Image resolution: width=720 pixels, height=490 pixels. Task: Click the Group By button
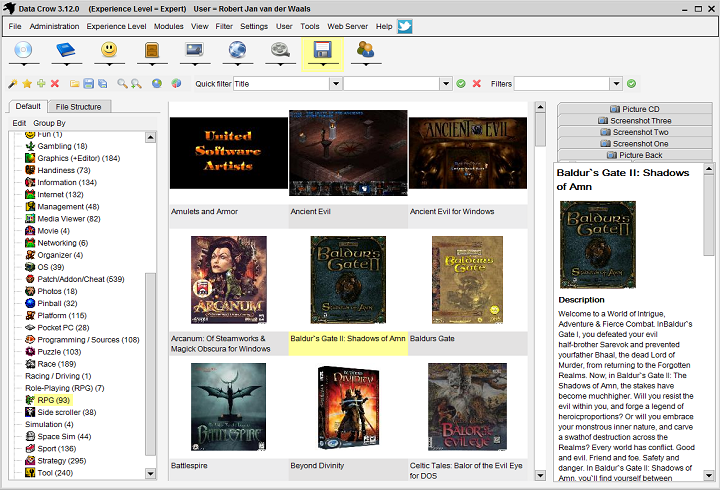(49, 123)
